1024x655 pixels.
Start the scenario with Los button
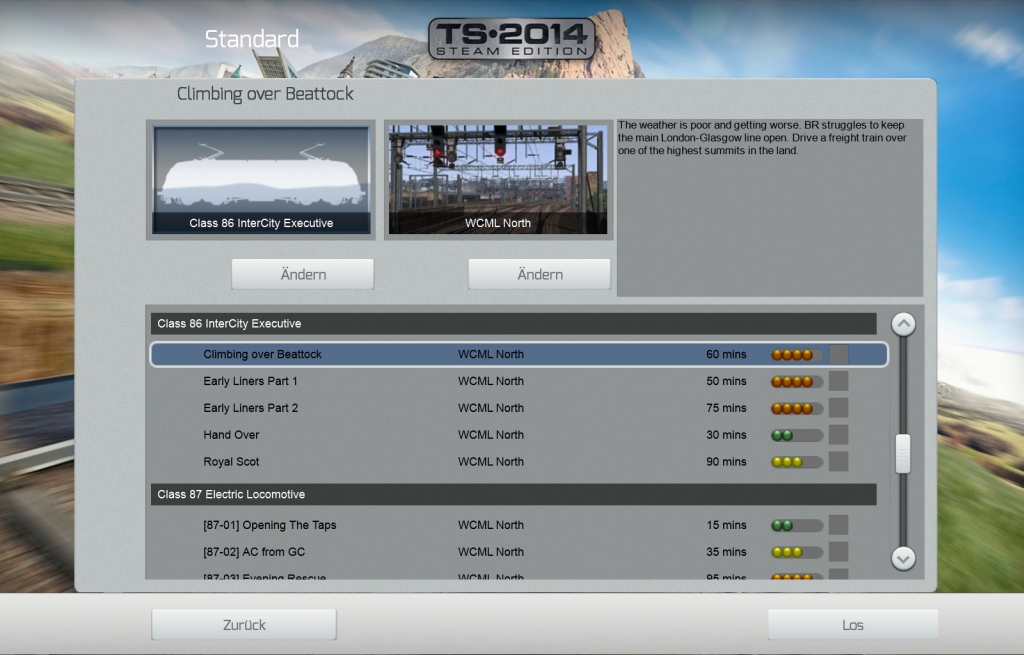coord(853,625)
